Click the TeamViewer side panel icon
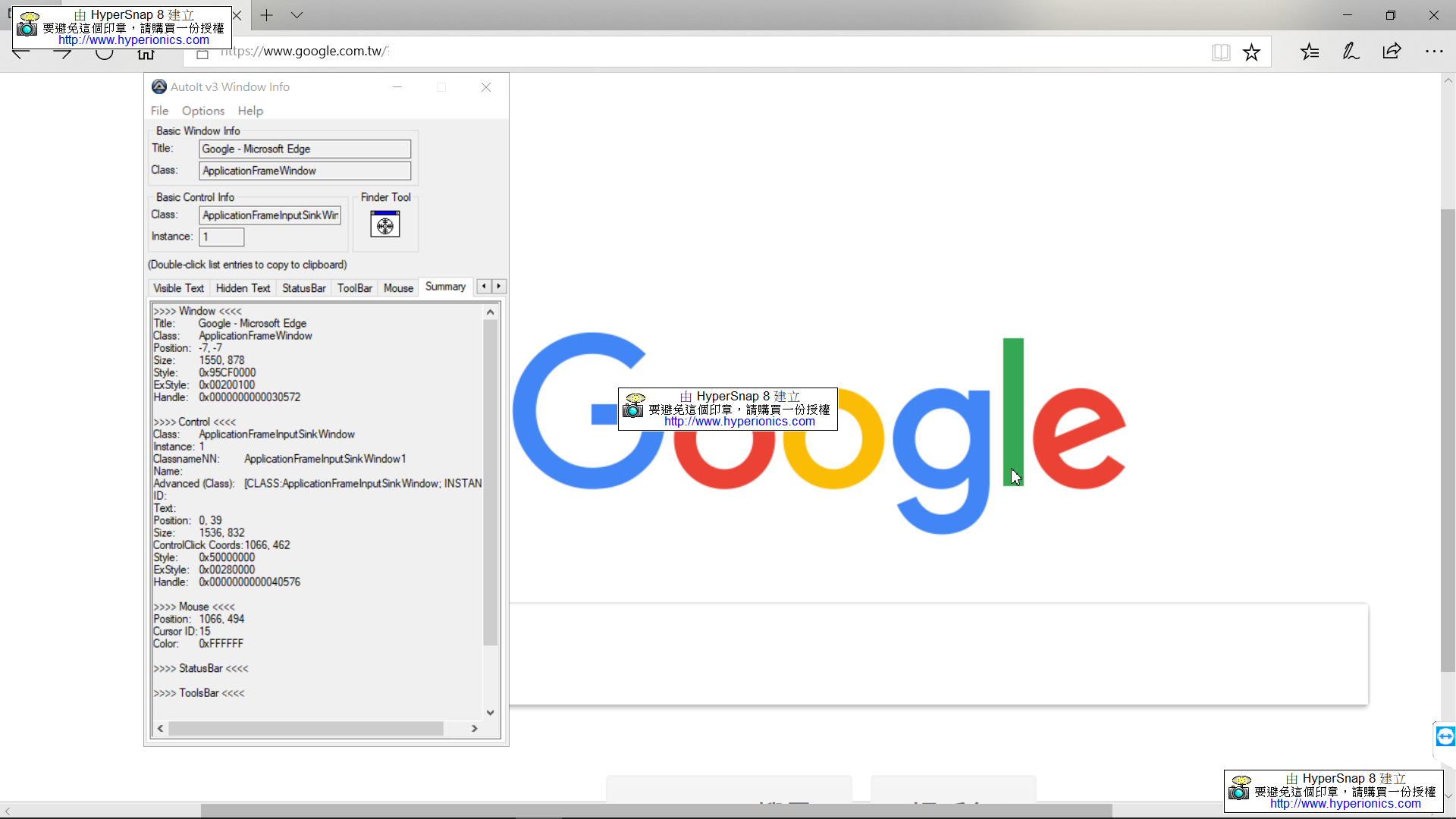 (1445, 736)
